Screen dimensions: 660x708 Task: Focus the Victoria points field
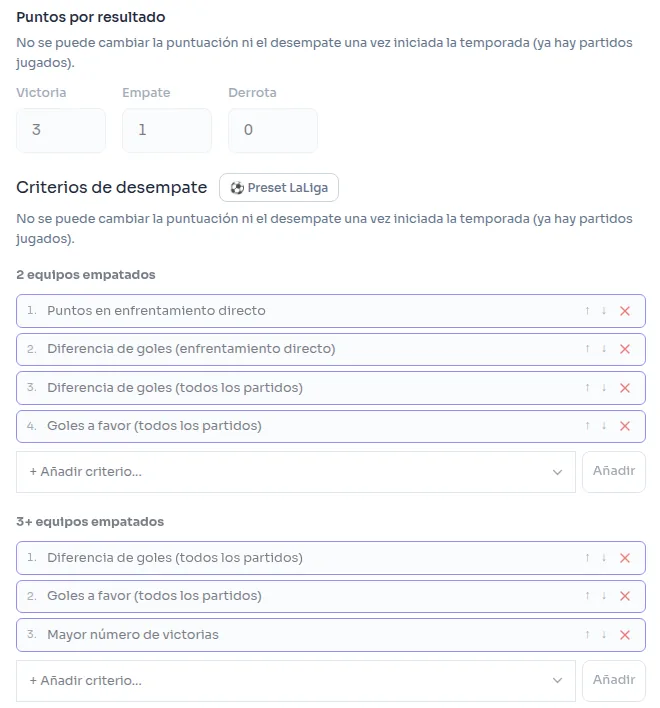point(61,130)
